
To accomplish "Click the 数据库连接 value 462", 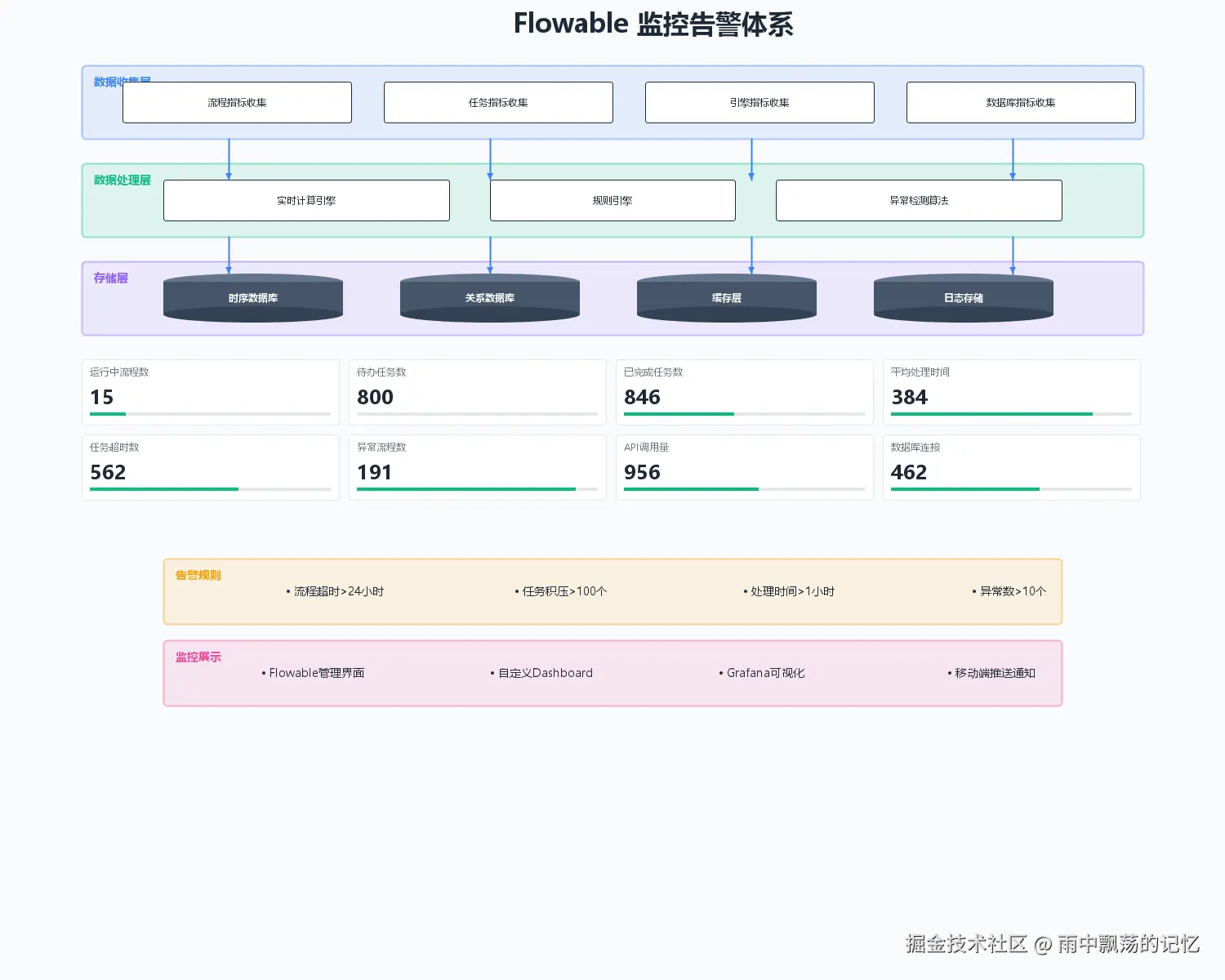I will pyautogui.click(x=909, y=472).
